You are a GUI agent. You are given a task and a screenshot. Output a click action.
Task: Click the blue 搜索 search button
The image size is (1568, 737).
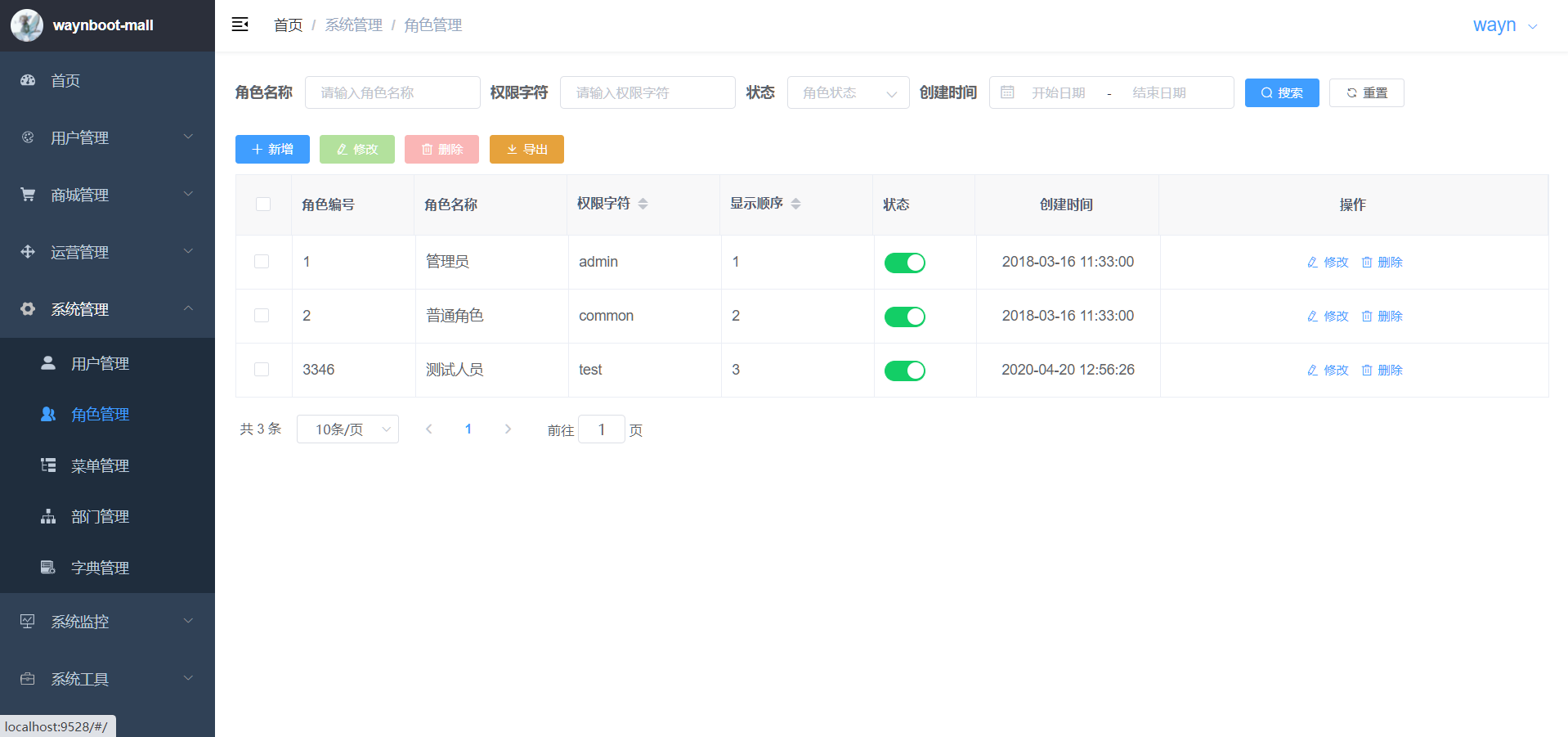(1281, 92)
